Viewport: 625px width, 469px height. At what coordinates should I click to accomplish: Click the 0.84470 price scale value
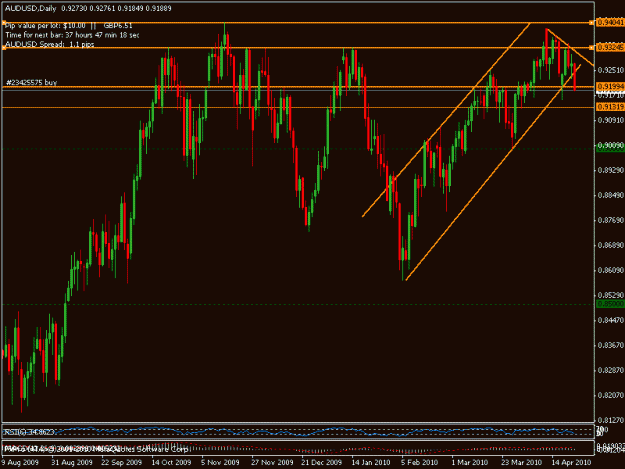(x=611, y=320)
